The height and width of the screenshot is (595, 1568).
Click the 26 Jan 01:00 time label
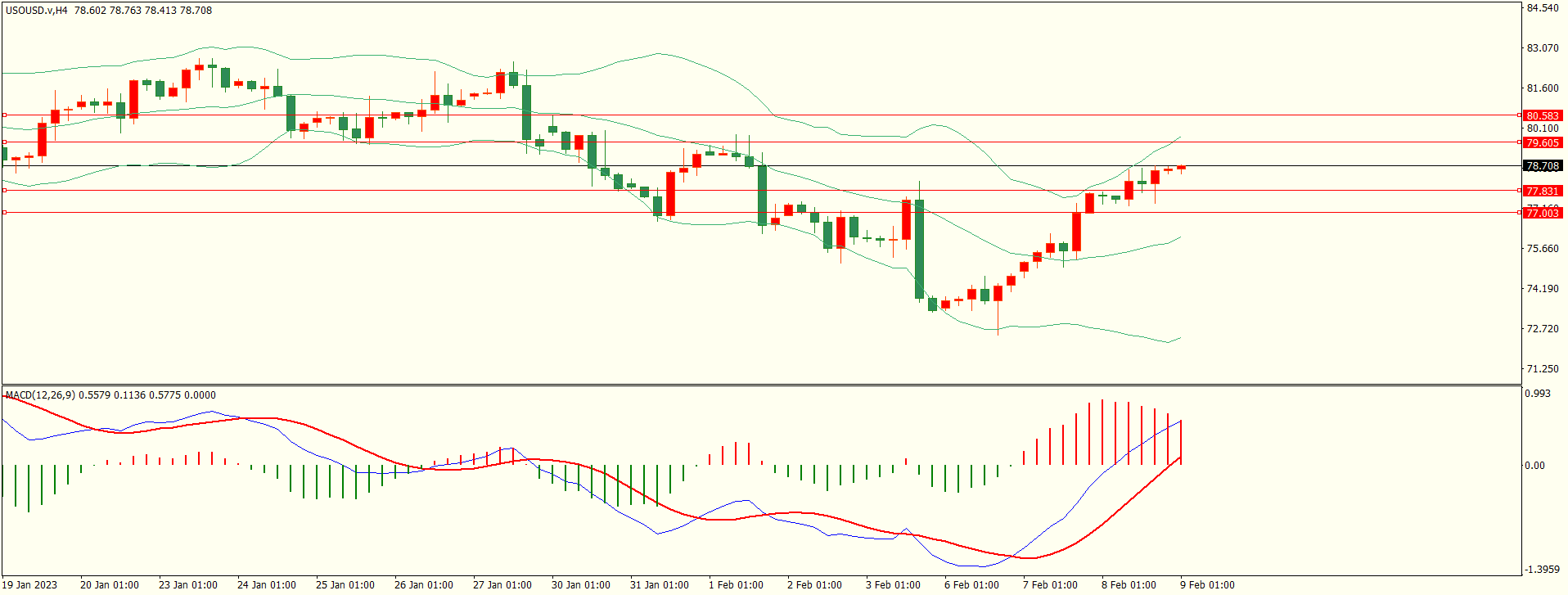[x=424, y=585]
